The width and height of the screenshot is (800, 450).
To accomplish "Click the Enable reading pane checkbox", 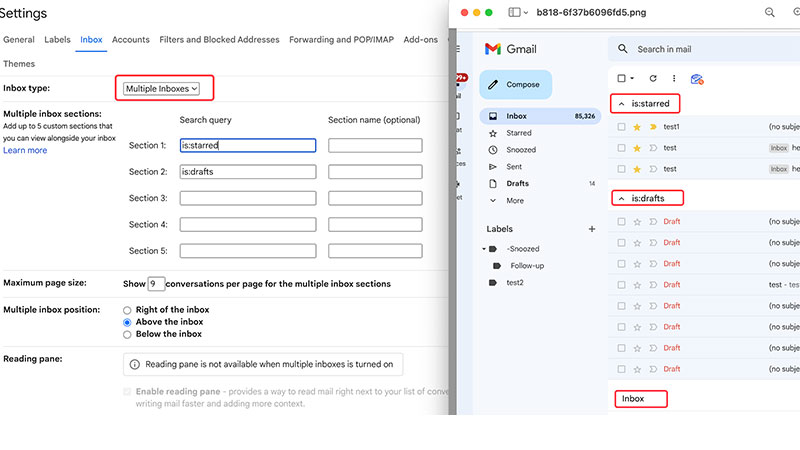I will pos(127,392).
